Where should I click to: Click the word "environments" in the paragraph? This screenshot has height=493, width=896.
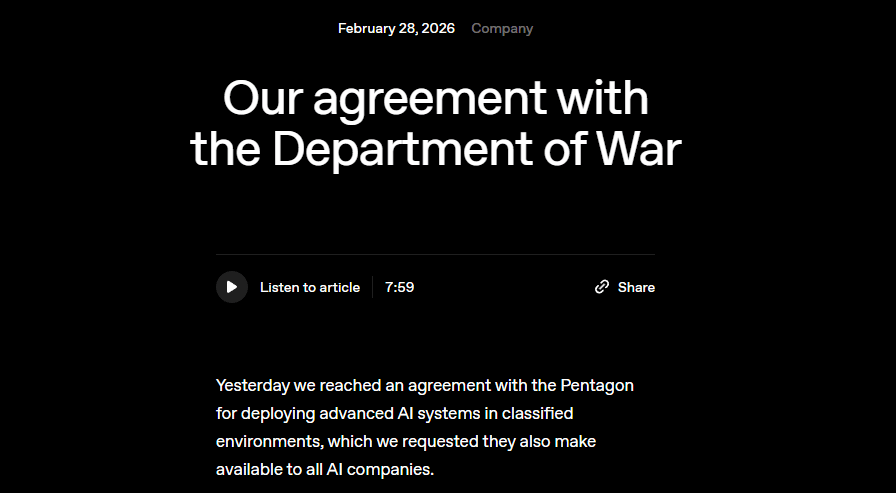coord(263,441)
